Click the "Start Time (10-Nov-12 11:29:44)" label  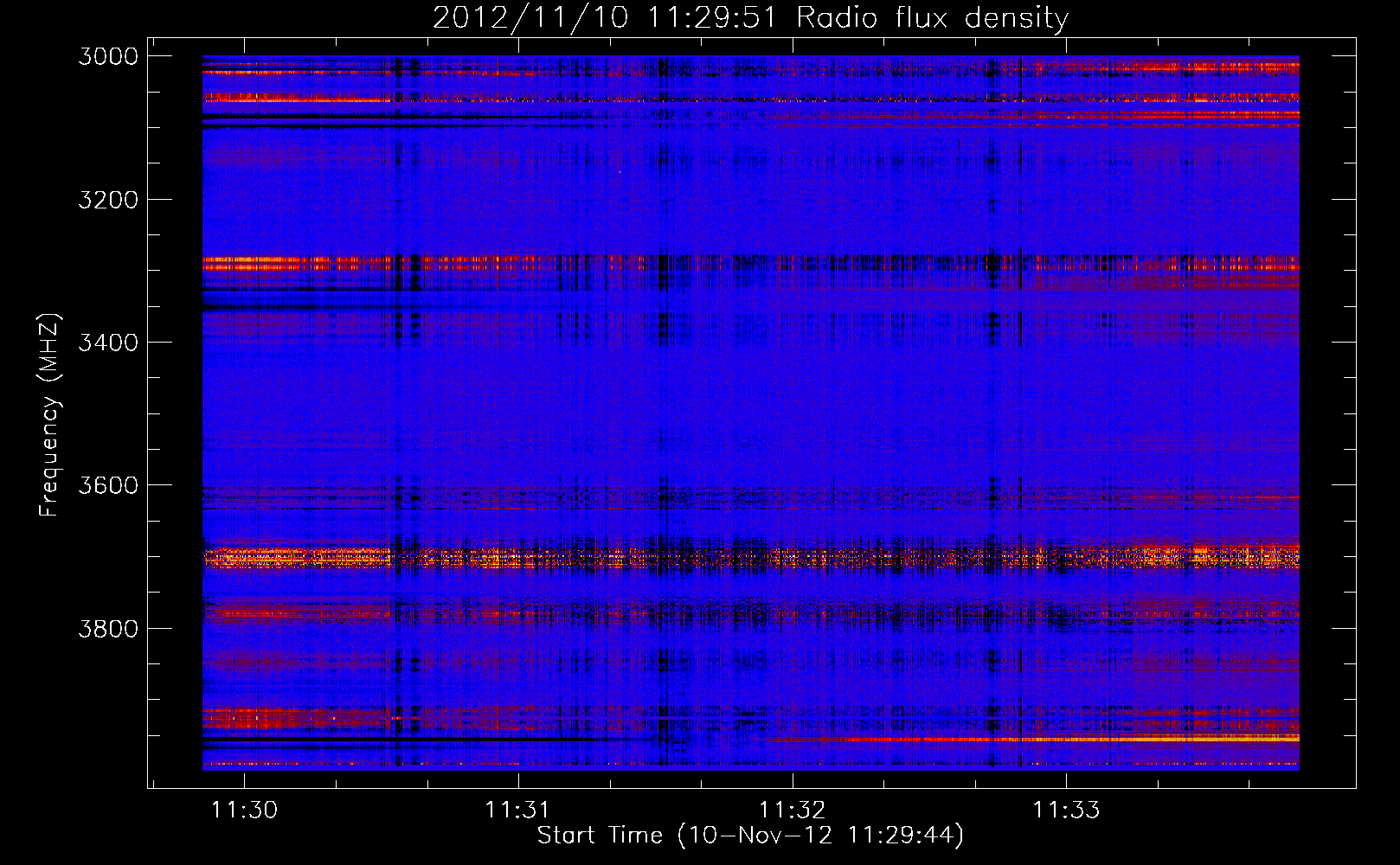[x=750, y=836]
